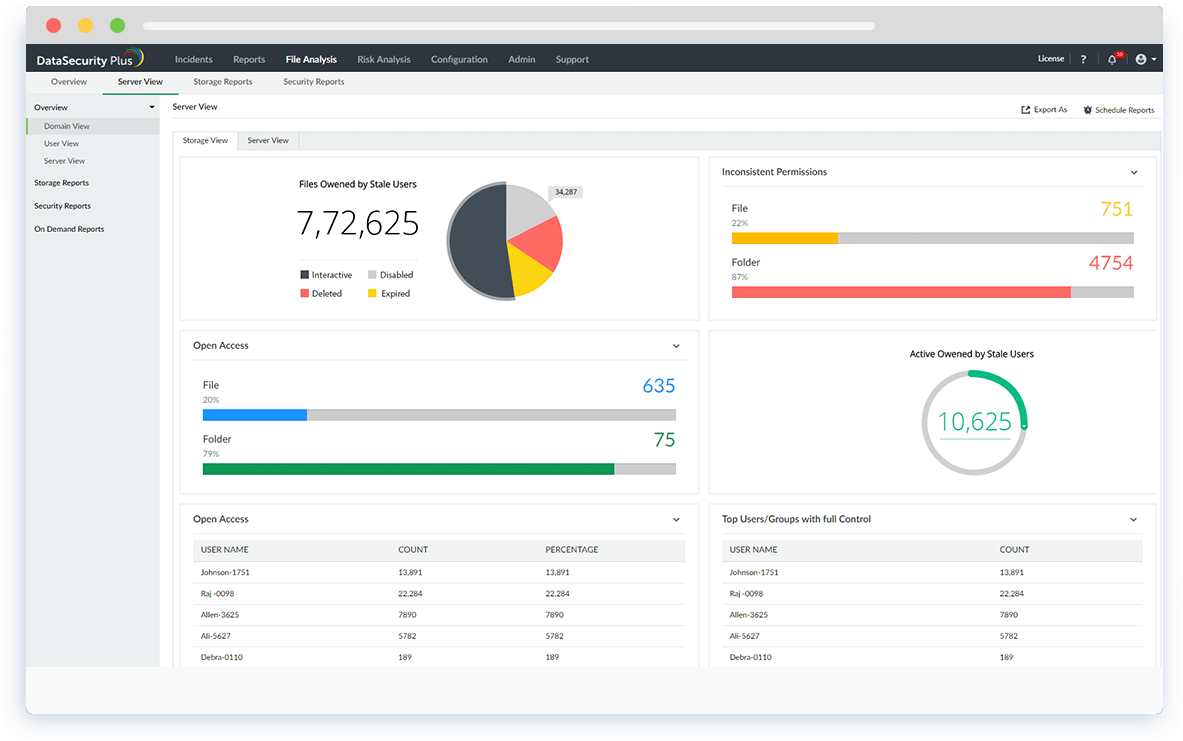This screenshot has width=1183, height=741.
Task: Click the Deleted legend square
Action: 305,294
